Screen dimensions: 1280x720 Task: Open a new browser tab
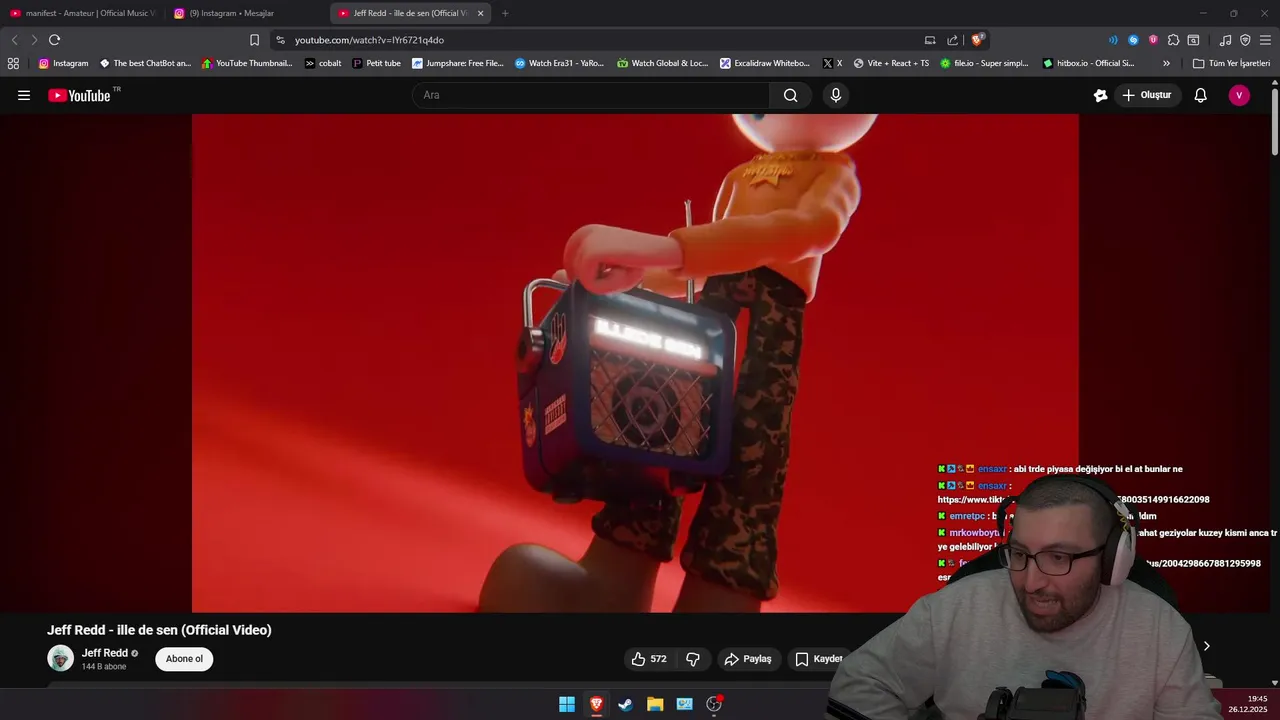505,13
